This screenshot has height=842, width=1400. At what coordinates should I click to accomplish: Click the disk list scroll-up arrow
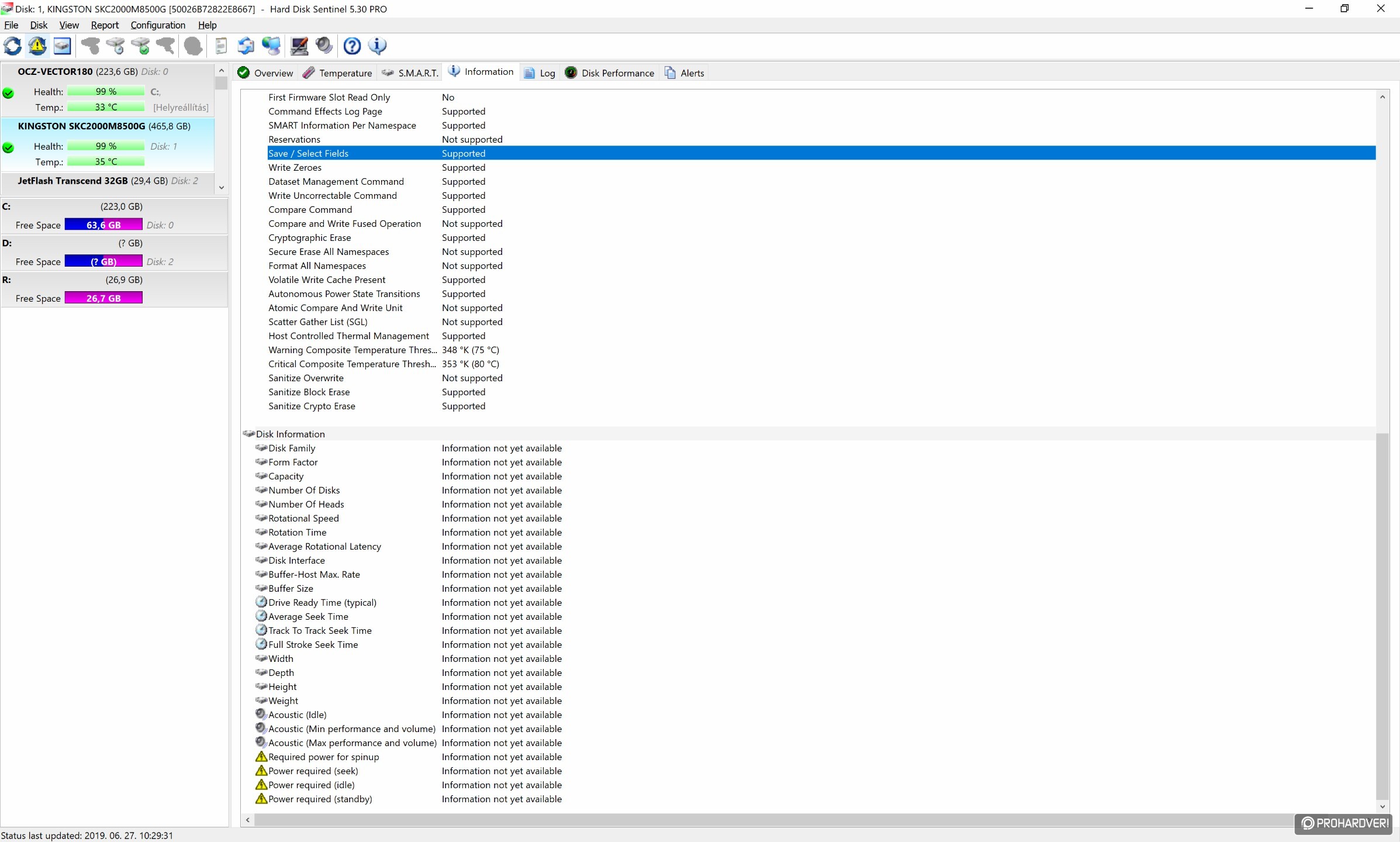(x=221, y=71)
